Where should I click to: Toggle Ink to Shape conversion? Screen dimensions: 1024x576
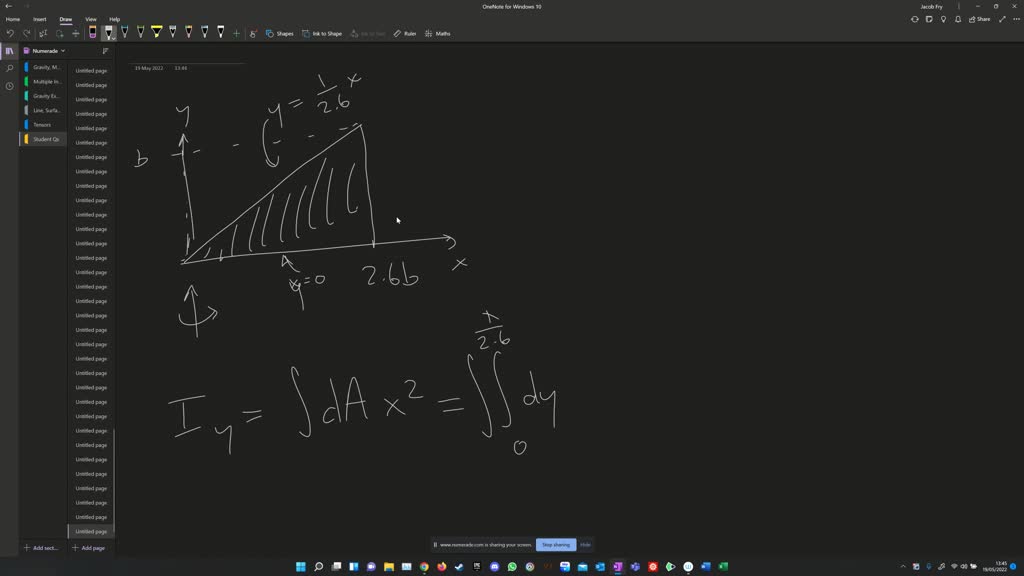click(x=324, y=33)
